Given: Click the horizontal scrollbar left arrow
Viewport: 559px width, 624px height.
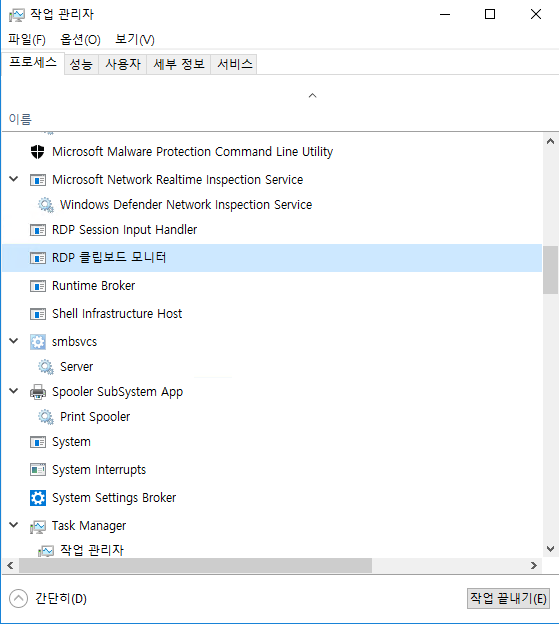Looking at the screenshot, I should 10,566.
